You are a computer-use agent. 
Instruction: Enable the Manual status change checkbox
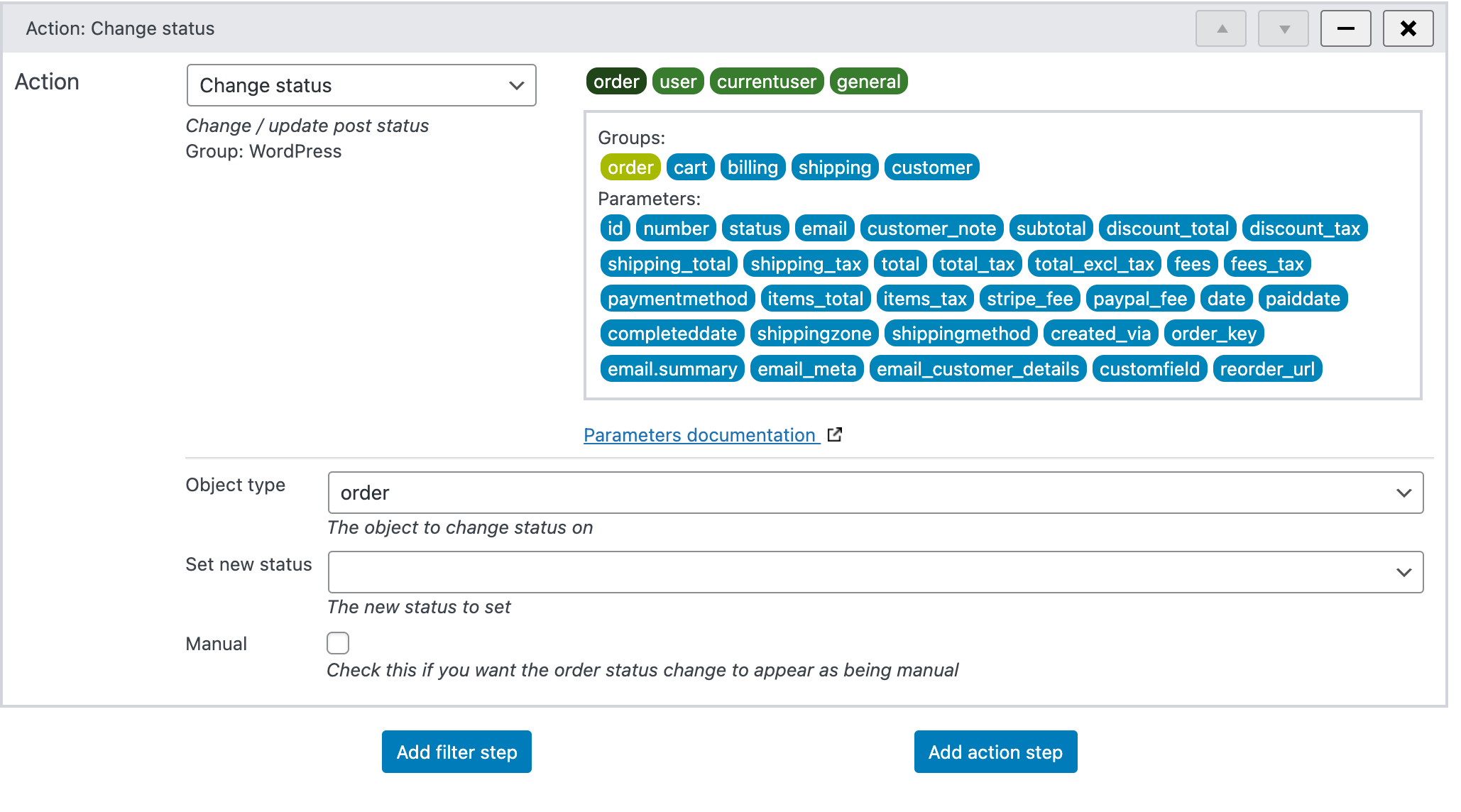pos(338,642)
